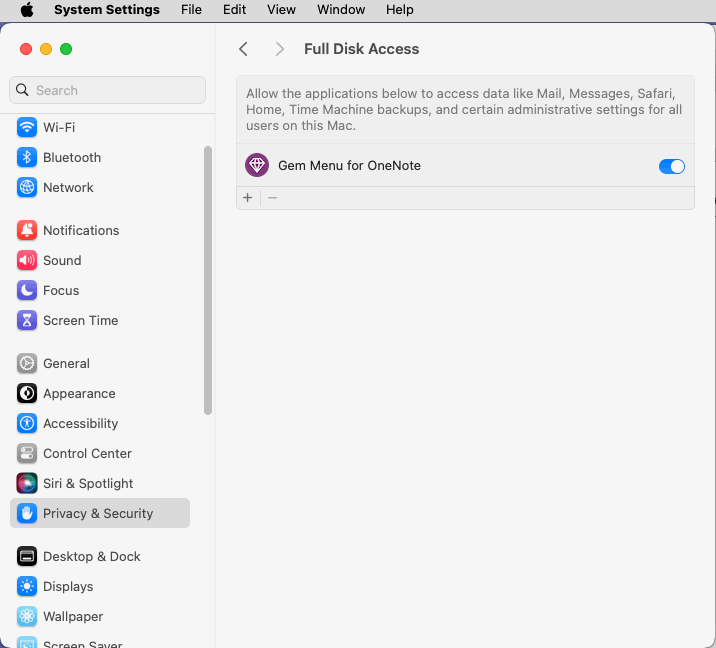Viewport: 716px width, 648px height.
Task: Open the Window menu
Action: (341, 10)
